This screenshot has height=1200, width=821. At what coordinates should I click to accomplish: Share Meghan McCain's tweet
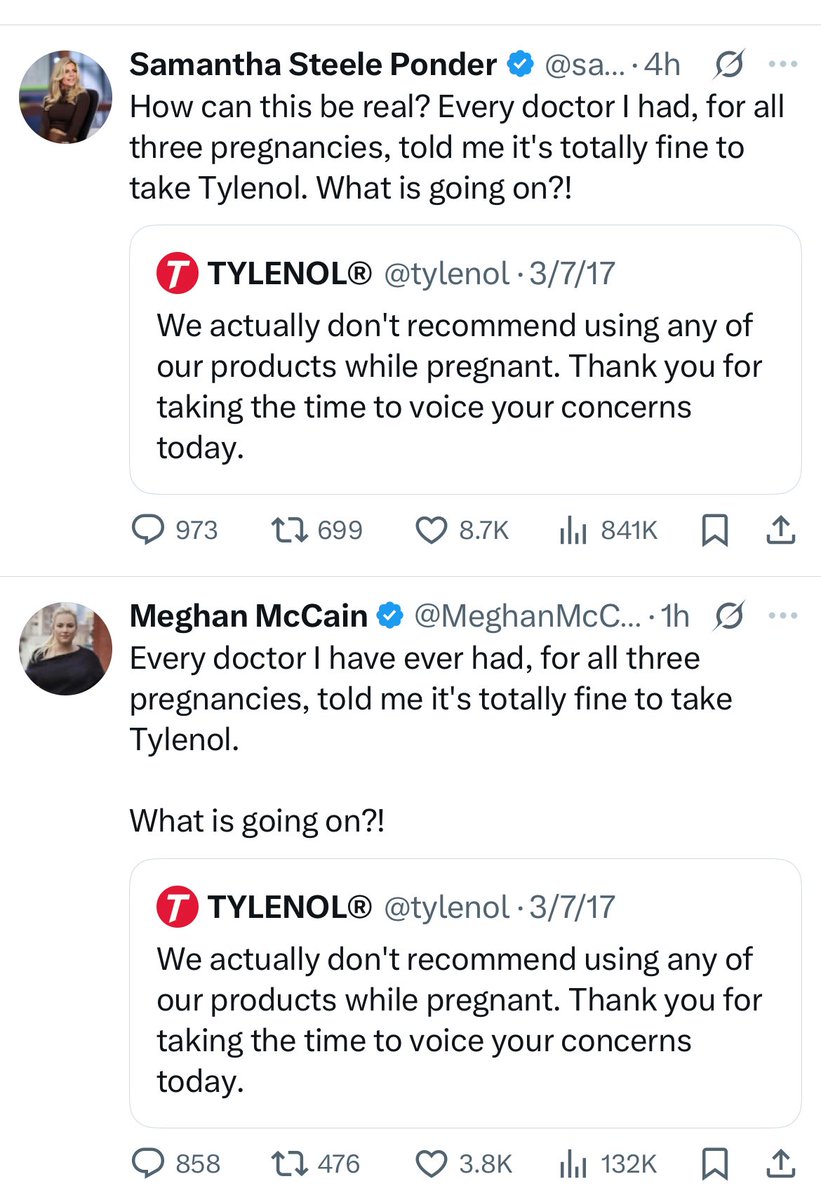(x=780, y=1163)
